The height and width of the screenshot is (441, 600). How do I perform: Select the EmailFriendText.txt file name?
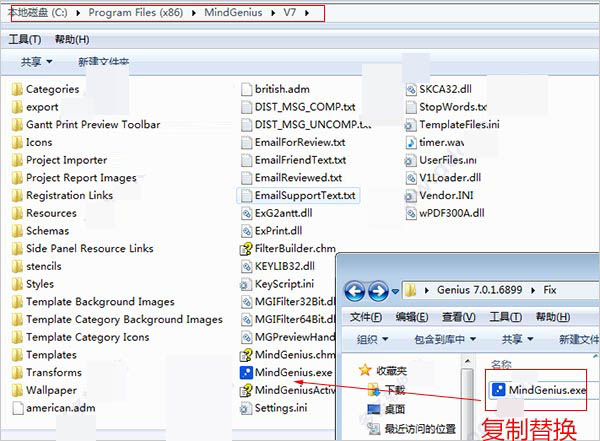tap(300, 160)
